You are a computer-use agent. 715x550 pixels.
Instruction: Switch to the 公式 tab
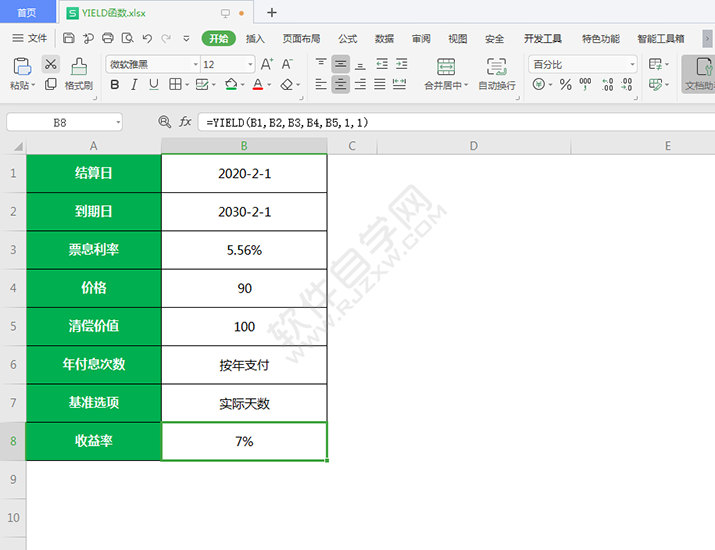pyautogui.click(x=347, y=39)
